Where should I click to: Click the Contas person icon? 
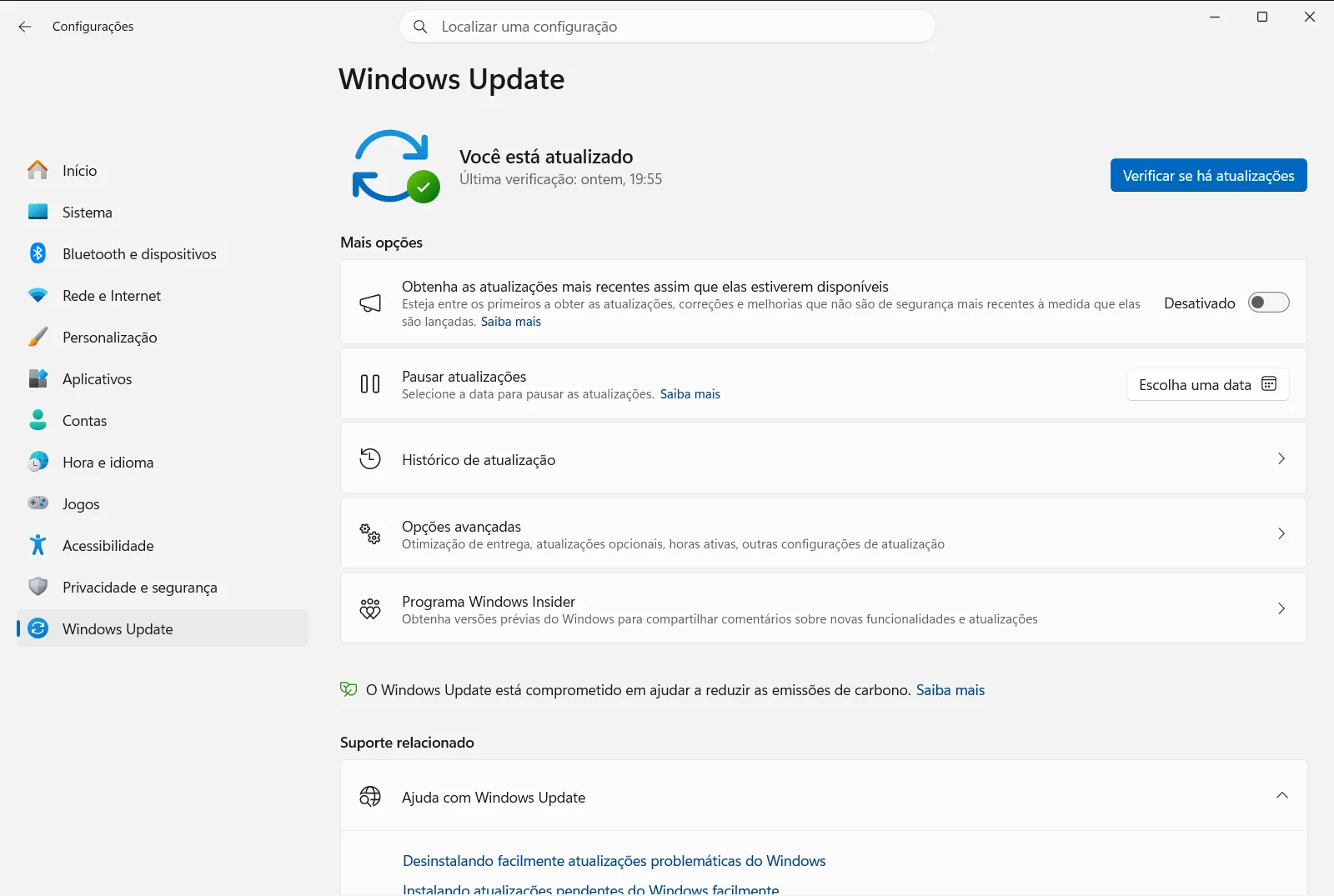(x=38, y=420)
